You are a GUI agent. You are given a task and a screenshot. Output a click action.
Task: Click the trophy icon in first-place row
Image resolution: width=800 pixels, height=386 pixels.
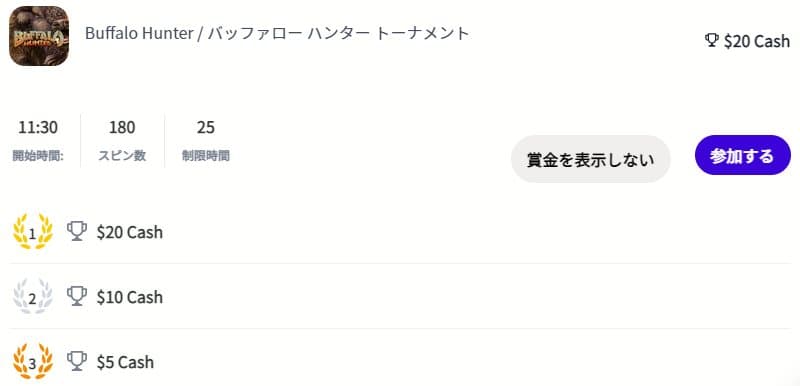pos(77,231)
